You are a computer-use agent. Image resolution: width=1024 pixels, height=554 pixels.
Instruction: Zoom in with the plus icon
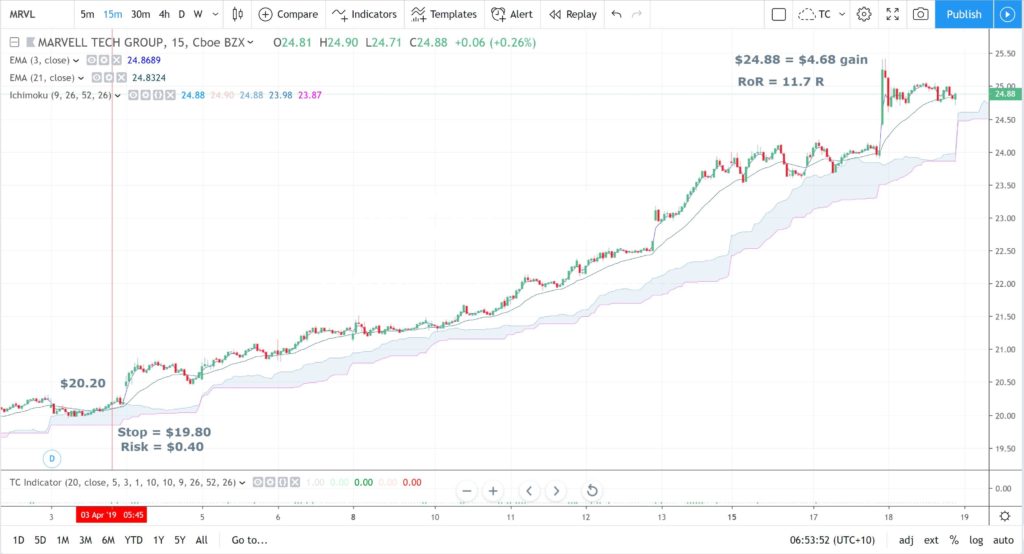pyautogui.click(x=493, y=491)
